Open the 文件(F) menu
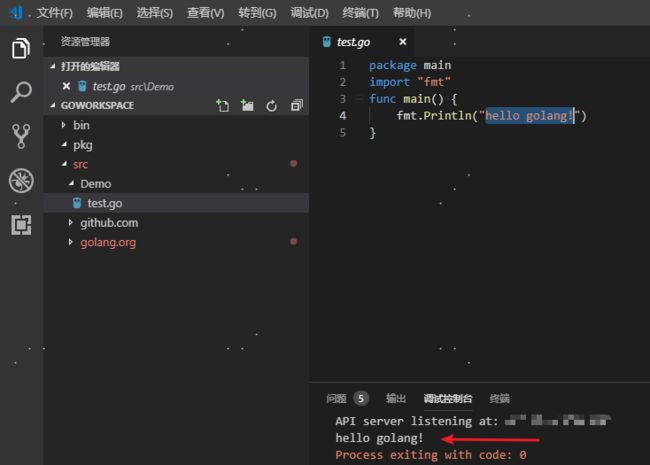Screen dimensions: 650x465 tap(55, 13)
